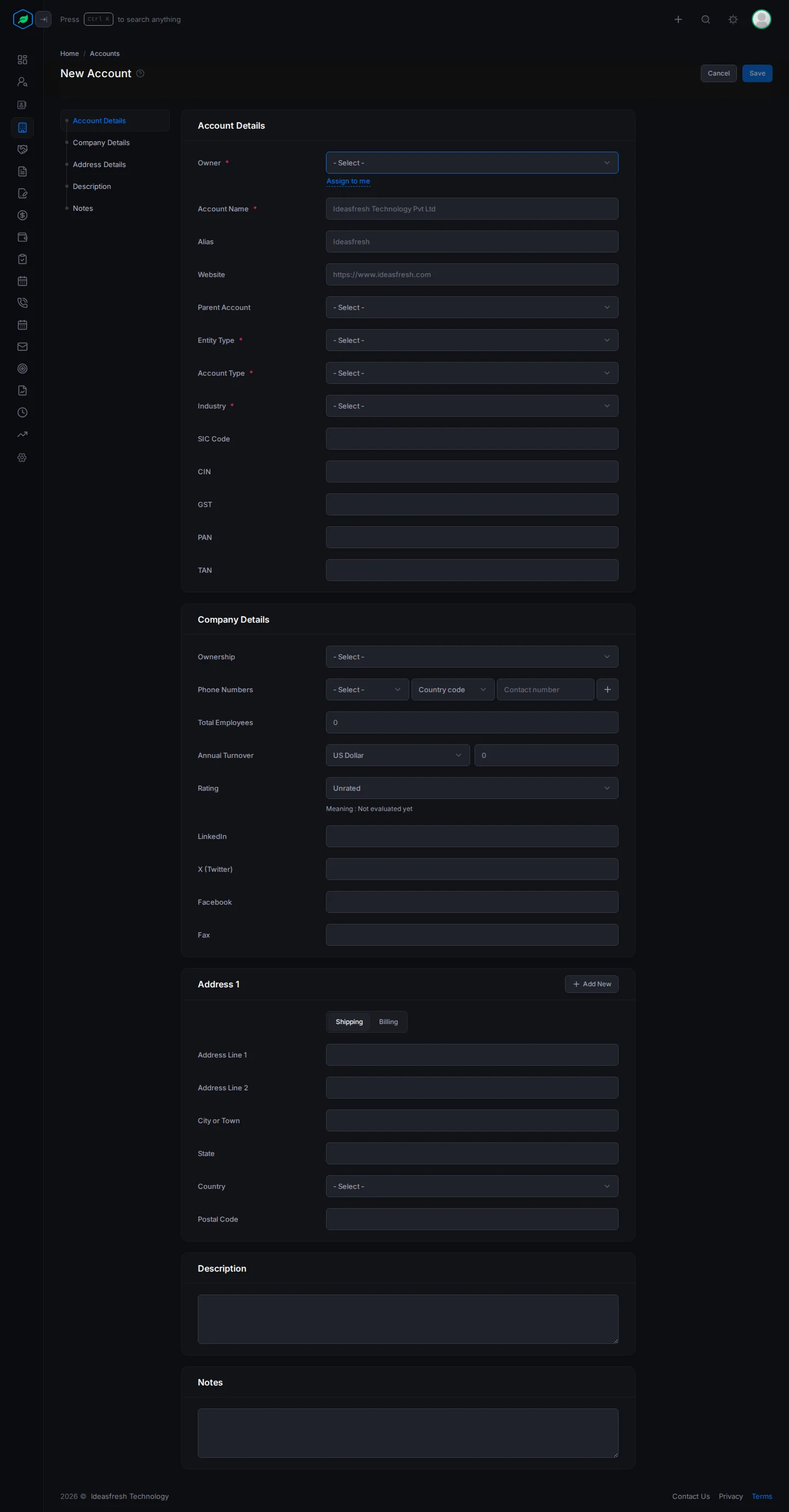Screen dimensions: 789x1512
Task: Toggle the light/dark theme sun icon
Action: pyautogui.click(x=733, y=19)
